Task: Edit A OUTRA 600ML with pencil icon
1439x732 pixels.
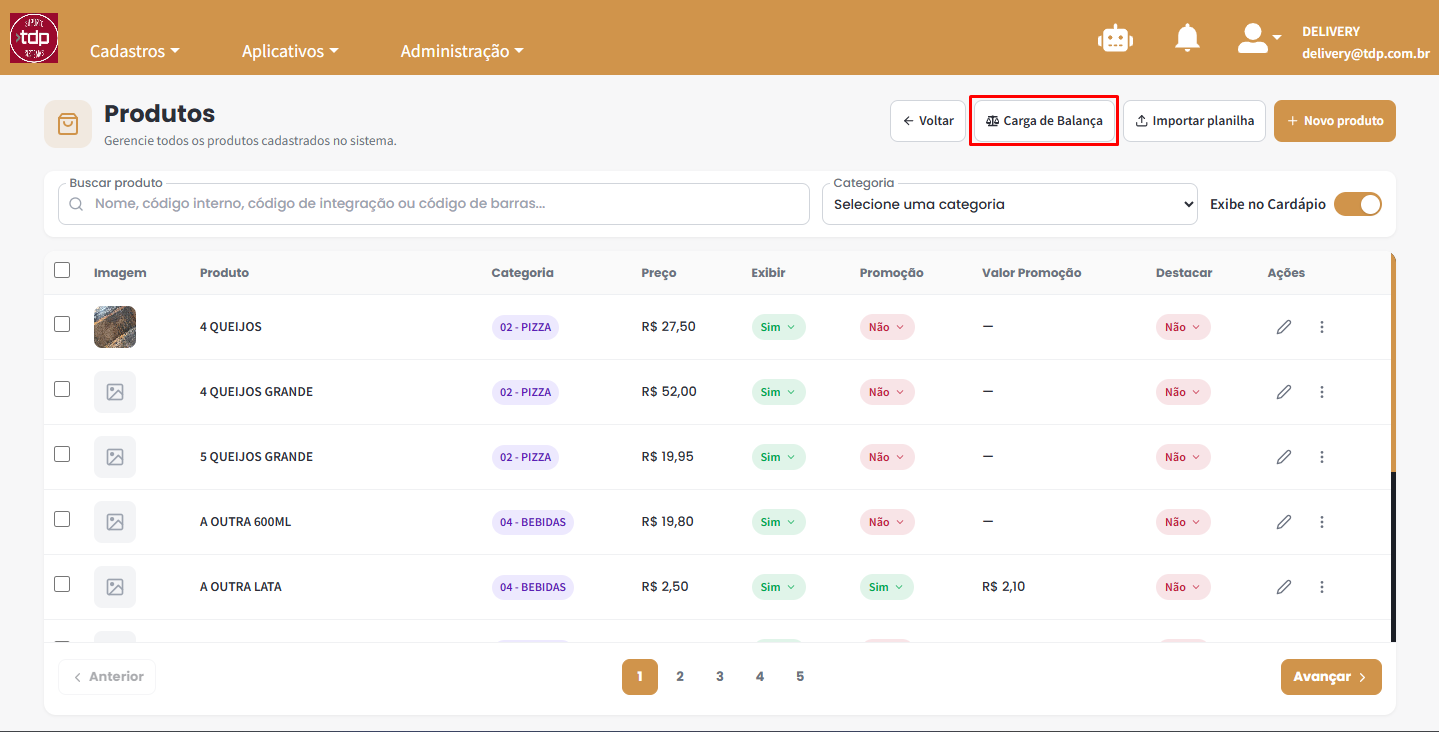Action: (x=1284, y=522)
